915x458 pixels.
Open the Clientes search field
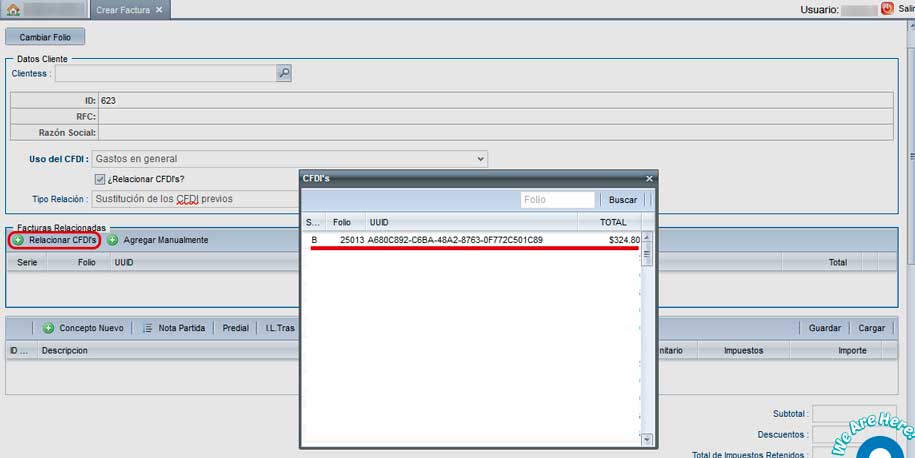click(165, 73)
